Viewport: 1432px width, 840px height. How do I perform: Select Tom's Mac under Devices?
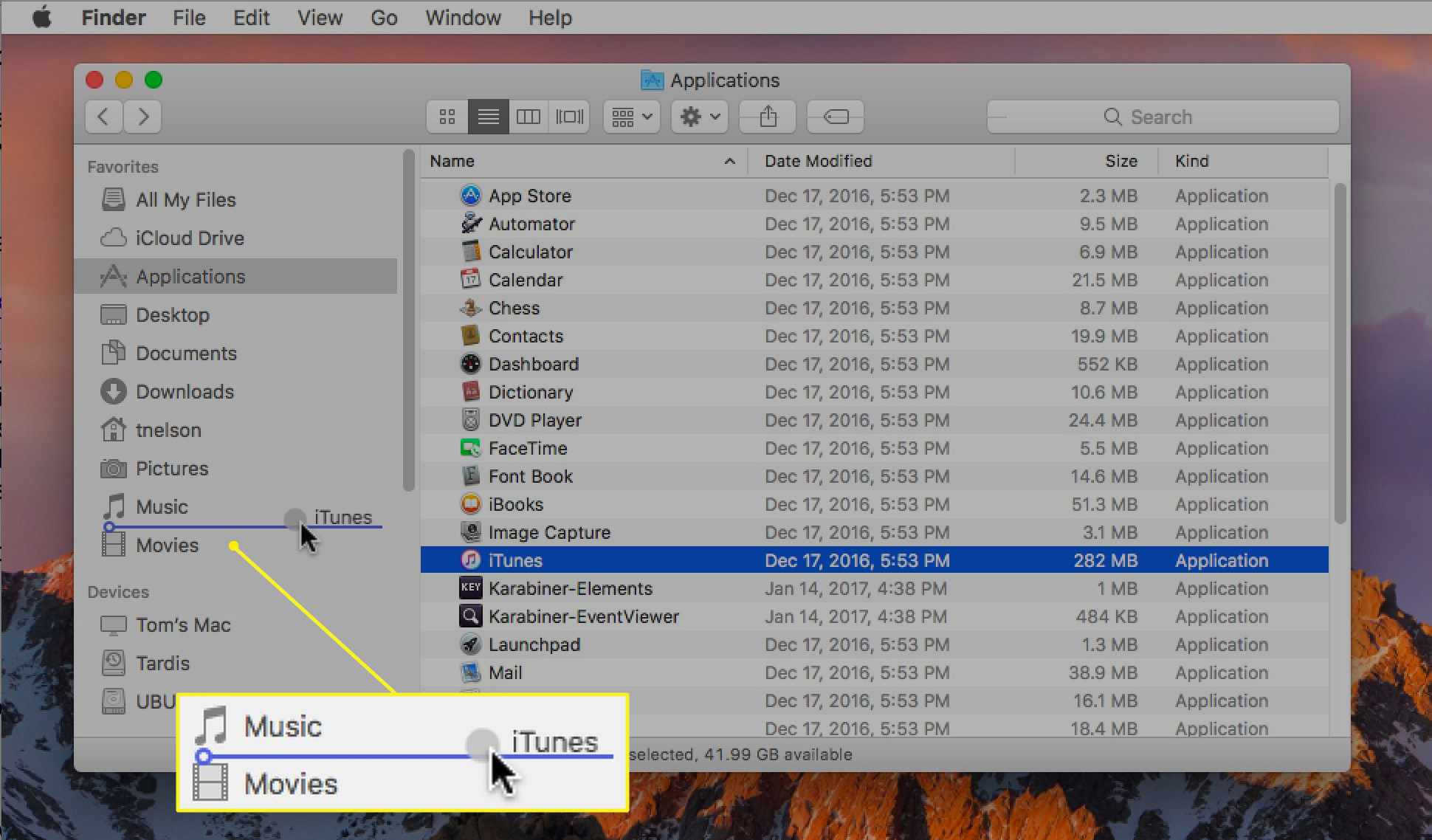[236, 625]
